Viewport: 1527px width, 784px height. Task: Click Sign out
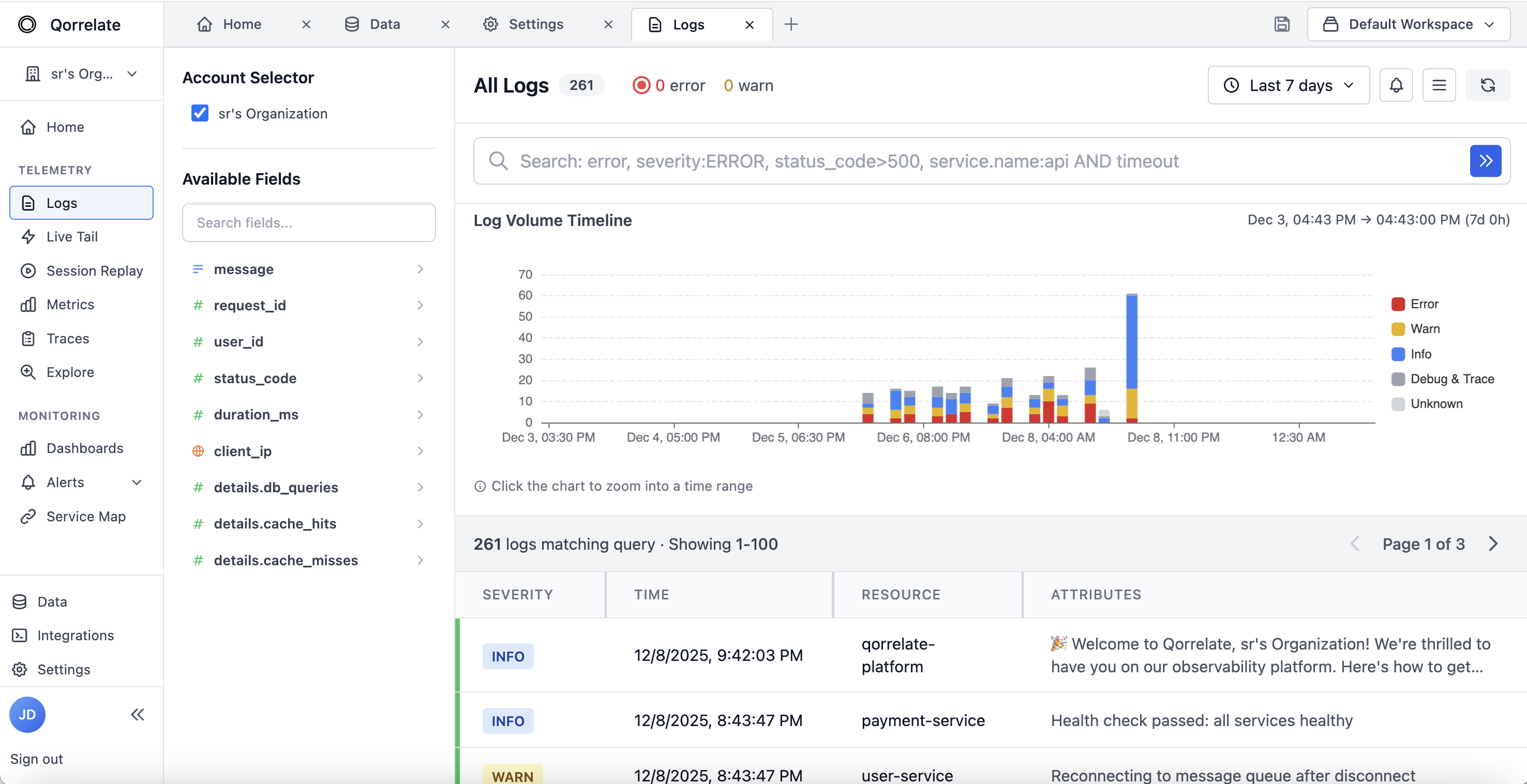pos(36,758)
